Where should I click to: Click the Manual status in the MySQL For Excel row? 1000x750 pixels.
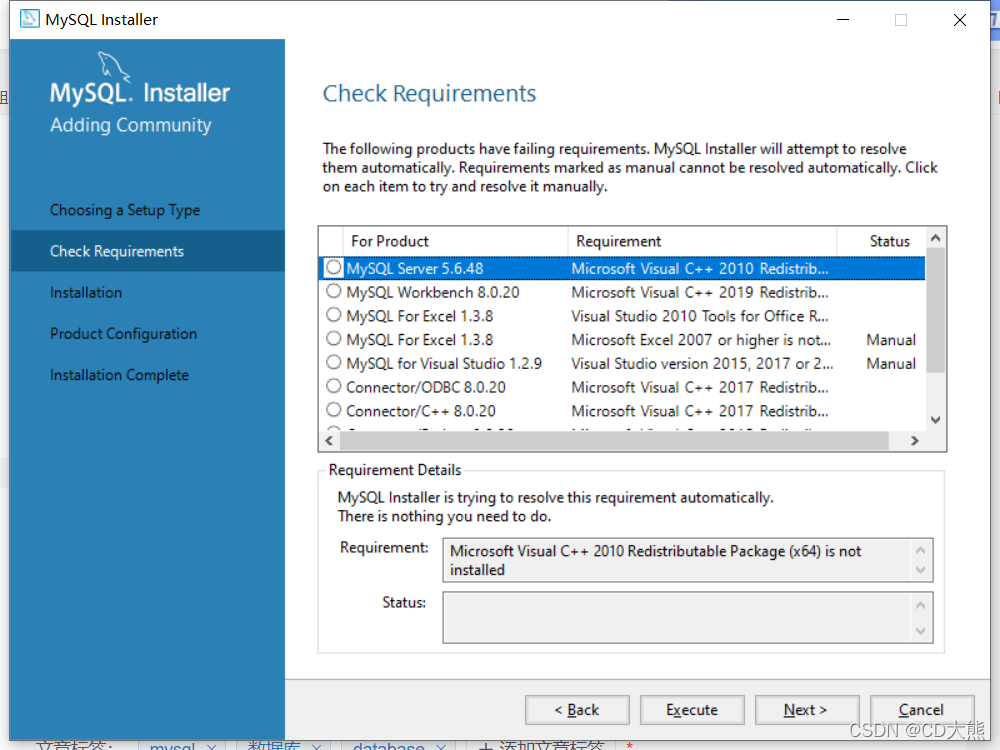pos(891,340)
